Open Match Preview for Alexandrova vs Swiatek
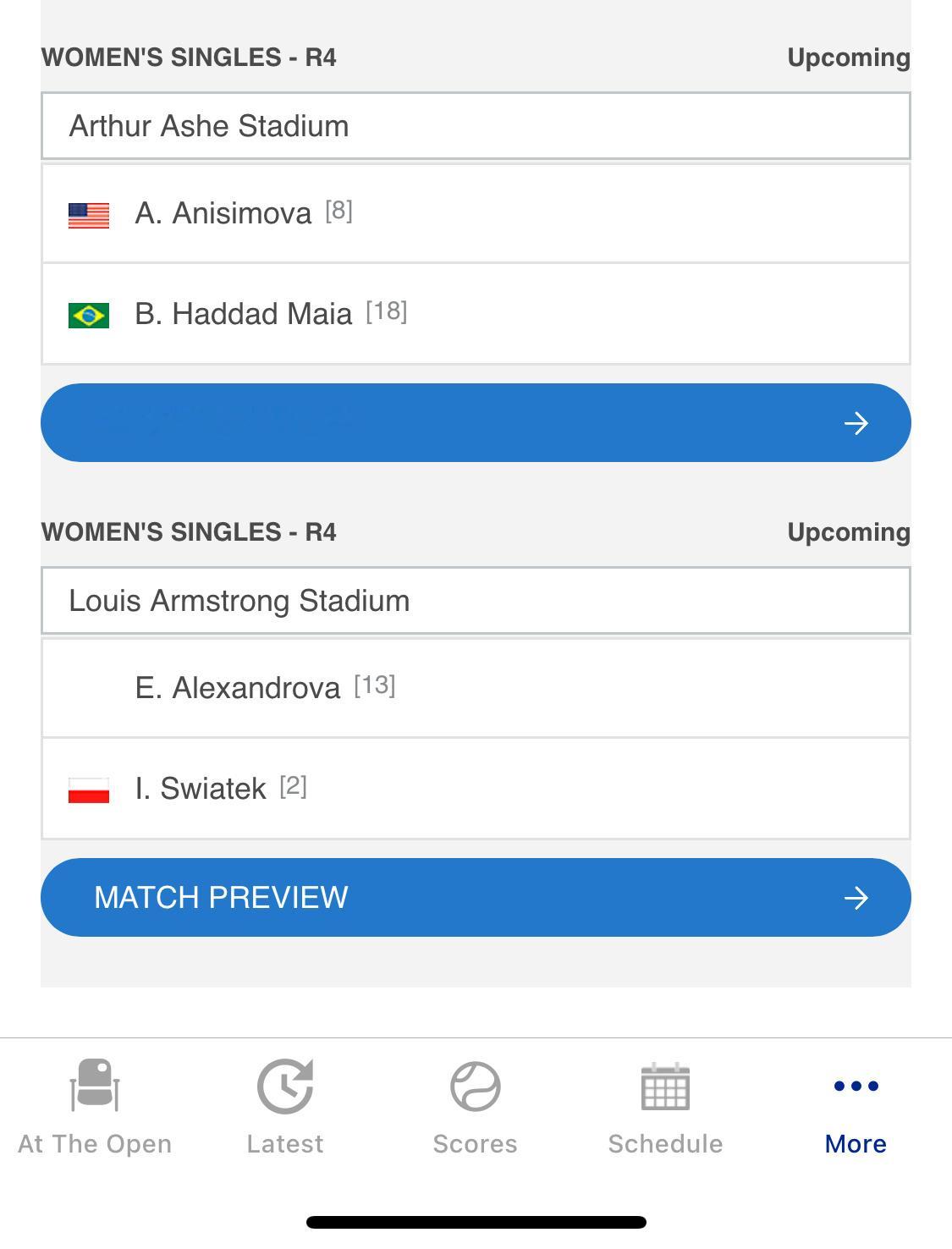Viewport: 952px width, 1249px height. click(x=476, y=897)
